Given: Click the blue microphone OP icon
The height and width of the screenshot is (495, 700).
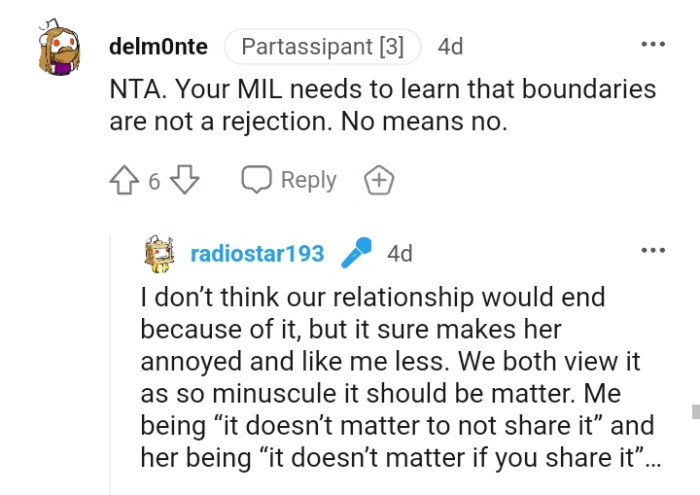Looking at the screenshot, I should click(x=356, y=252).
